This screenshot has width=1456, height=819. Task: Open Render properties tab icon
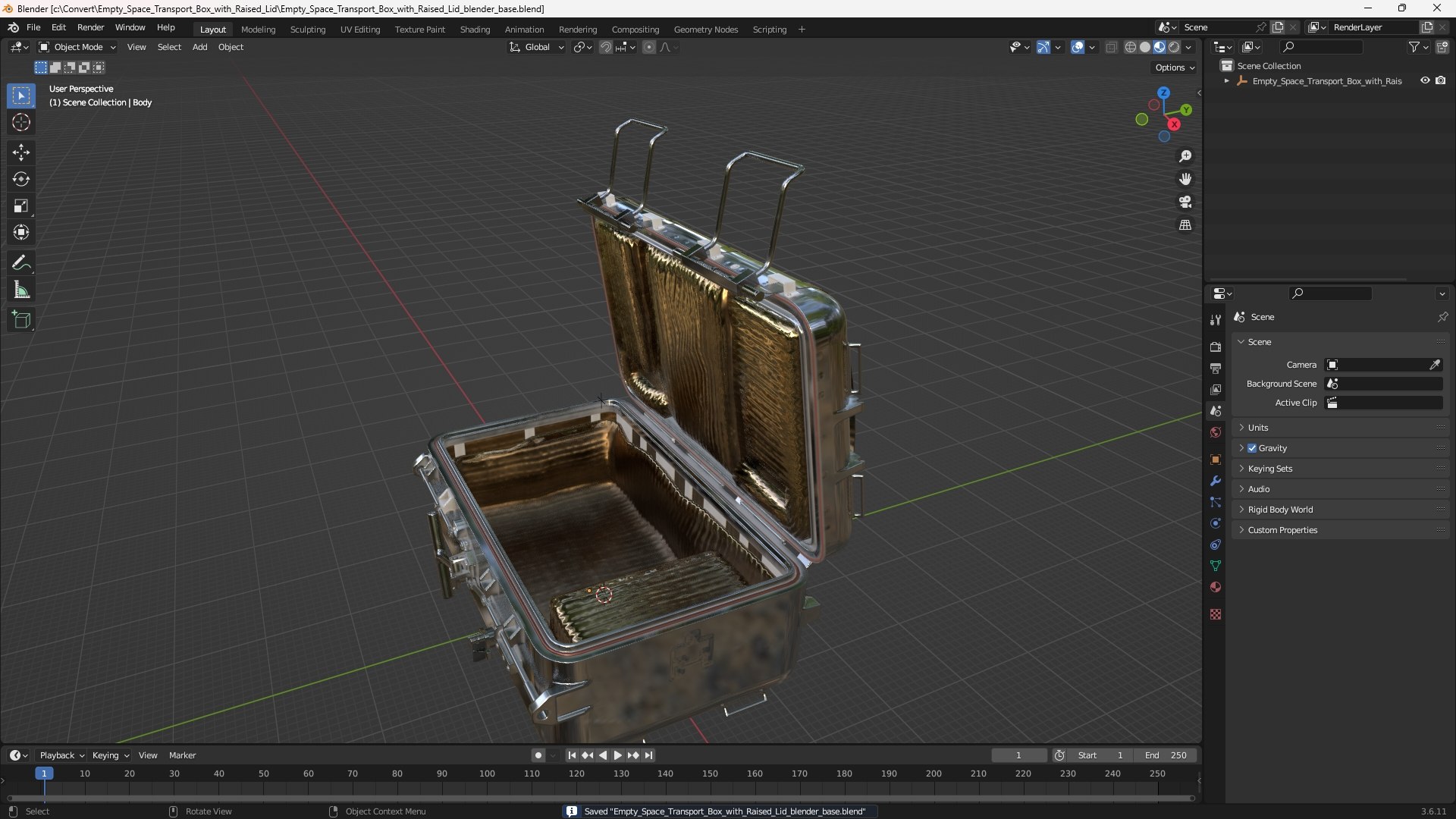coord(1216,347)
